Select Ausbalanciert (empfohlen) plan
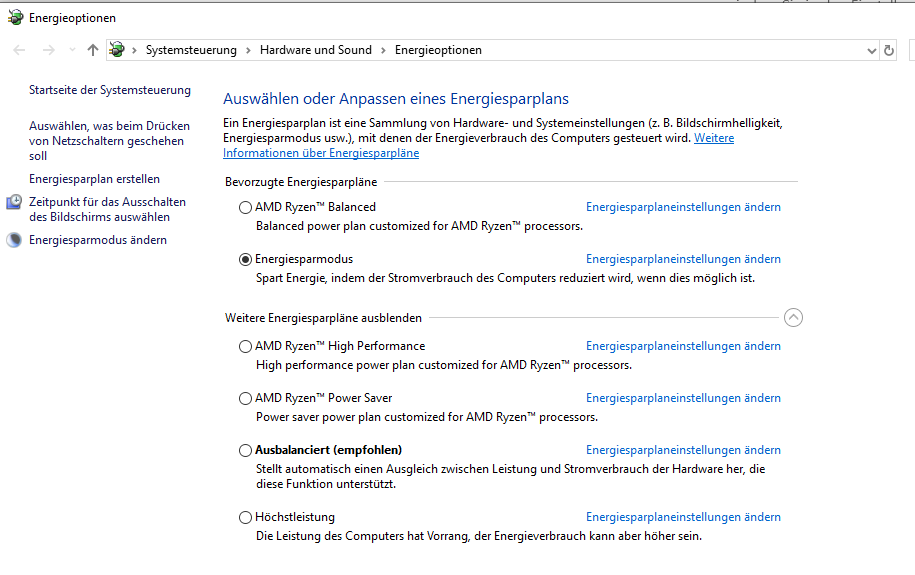The height and width of the screenshot is (575, 915). (x=245, y=450)
